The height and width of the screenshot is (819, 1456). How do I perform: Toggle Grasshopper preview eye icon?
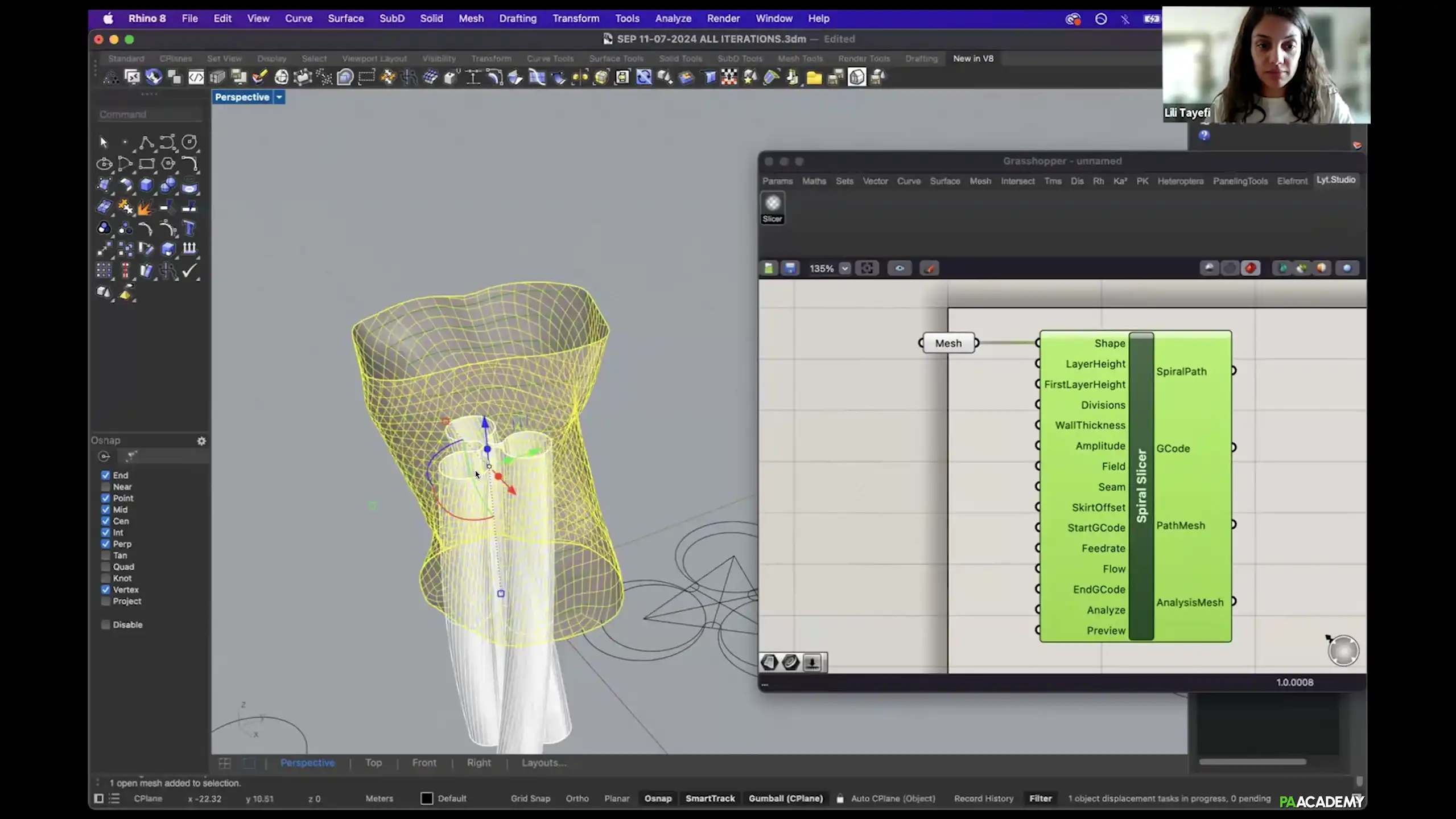(899, 268)
